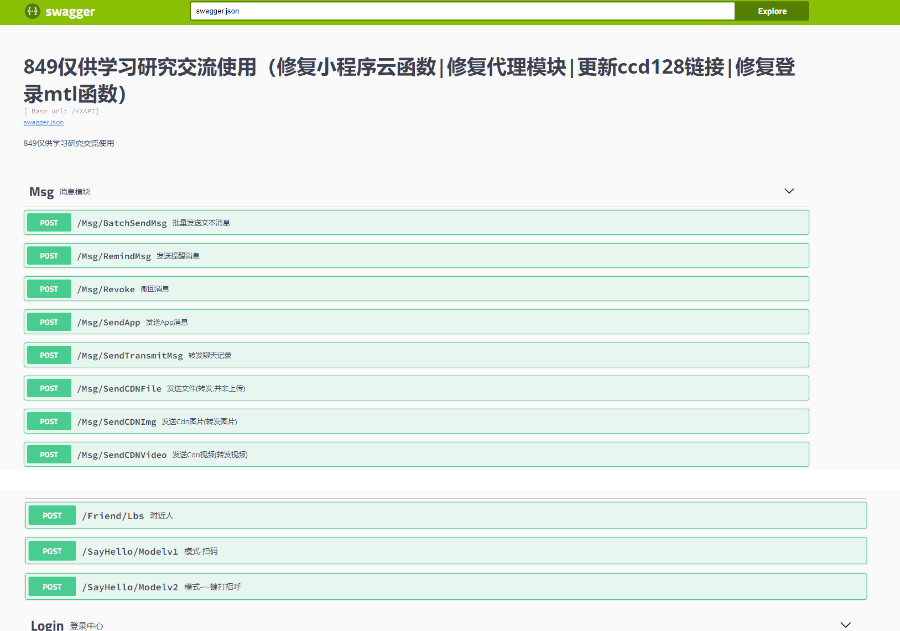Click the swagger.json URL input field
The image size is (900, 631).
click(462, 11)
